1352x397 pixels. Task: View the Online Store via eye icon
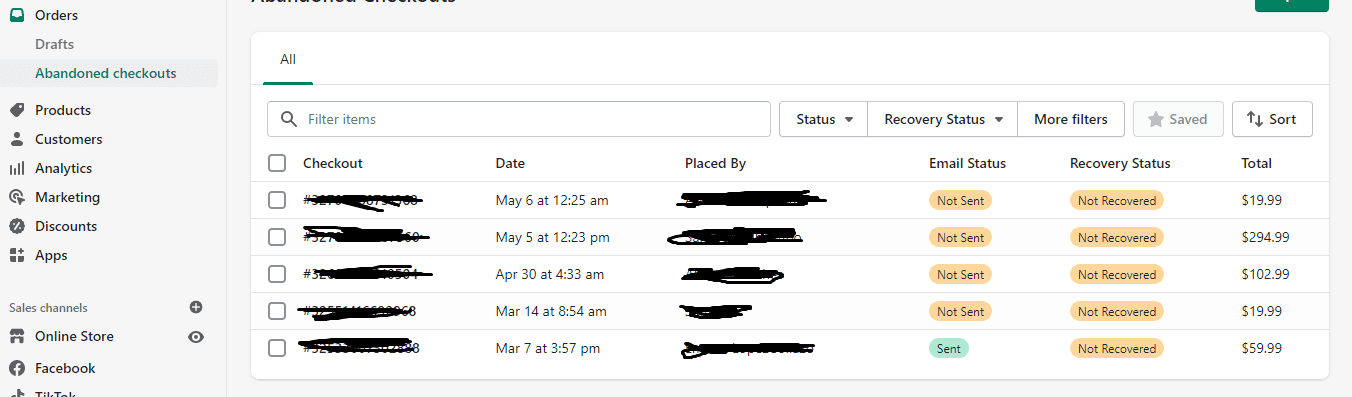click(x=196, y=337)
